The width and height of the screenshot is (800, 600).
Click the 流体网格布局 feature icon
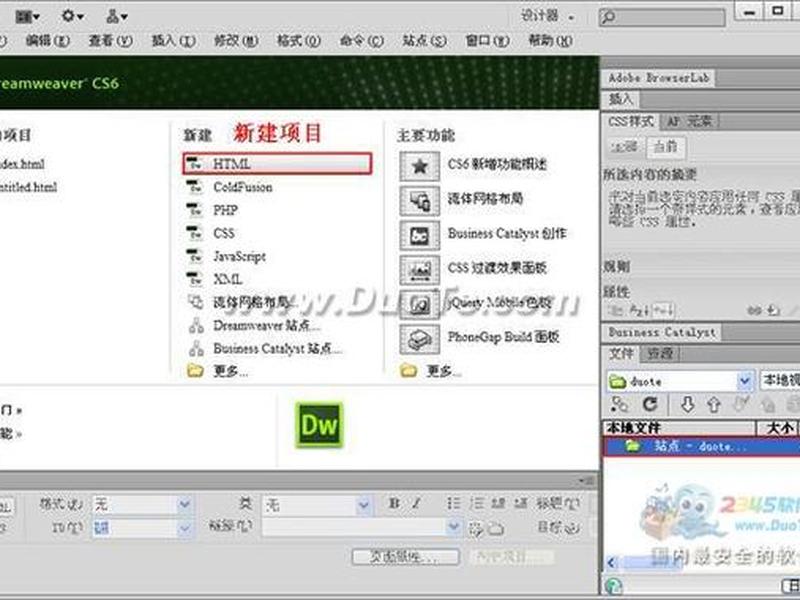(x=419, y=200)
